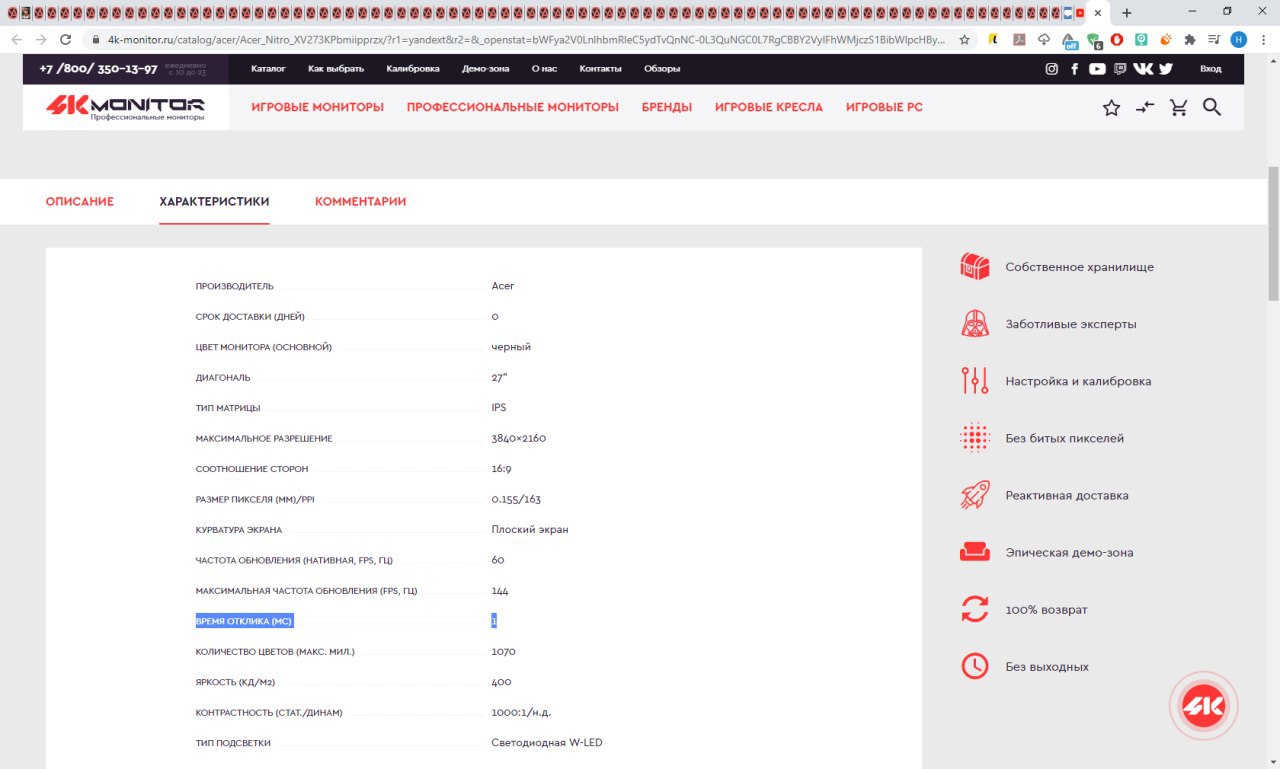Viewport: 1280px width, 769px height.
Task: Click the Эпическая демо-зона text
Action: click(x=1069, y=552)
